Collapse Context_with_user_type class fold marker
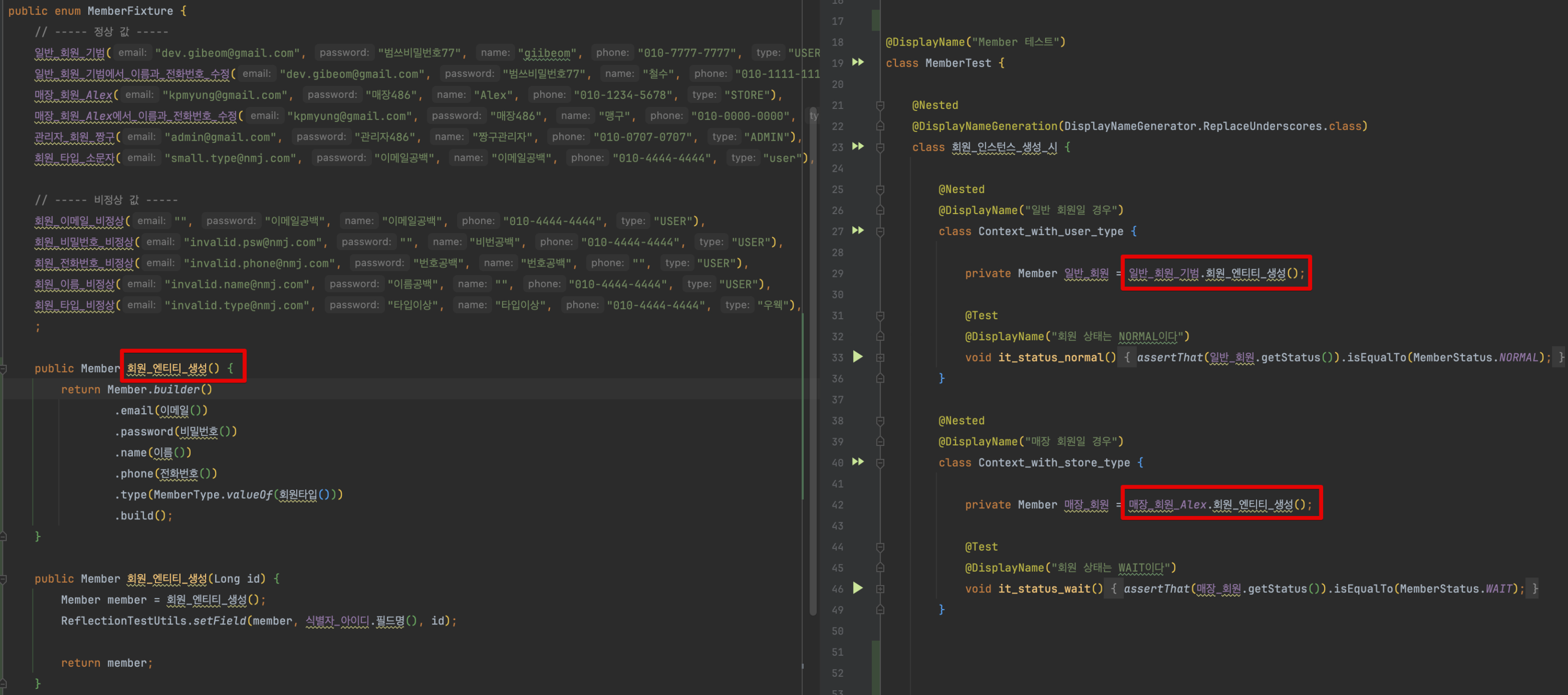1568x695 pixels. click(880, 231)
